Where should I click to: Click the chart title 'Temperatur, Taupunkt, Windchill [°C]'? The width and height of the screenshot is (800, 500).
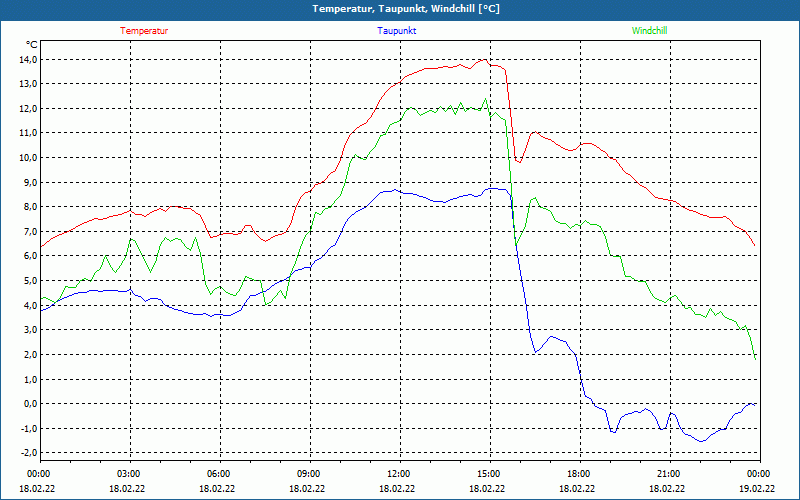pos(406,9)
